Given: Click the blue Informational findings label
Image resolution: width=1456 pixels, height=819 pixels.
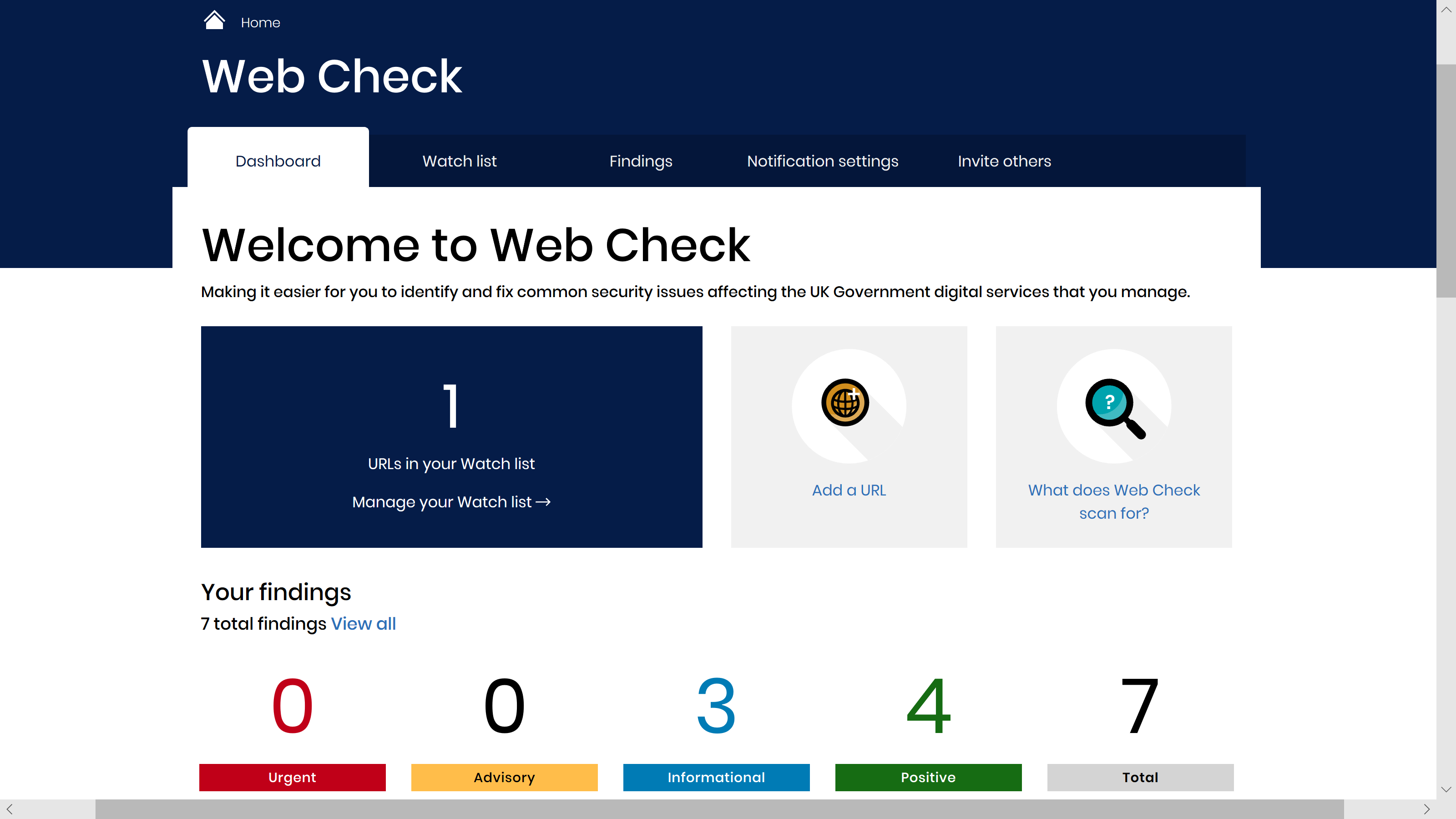Looking at the screenshot, I should (x=716, y=777).
